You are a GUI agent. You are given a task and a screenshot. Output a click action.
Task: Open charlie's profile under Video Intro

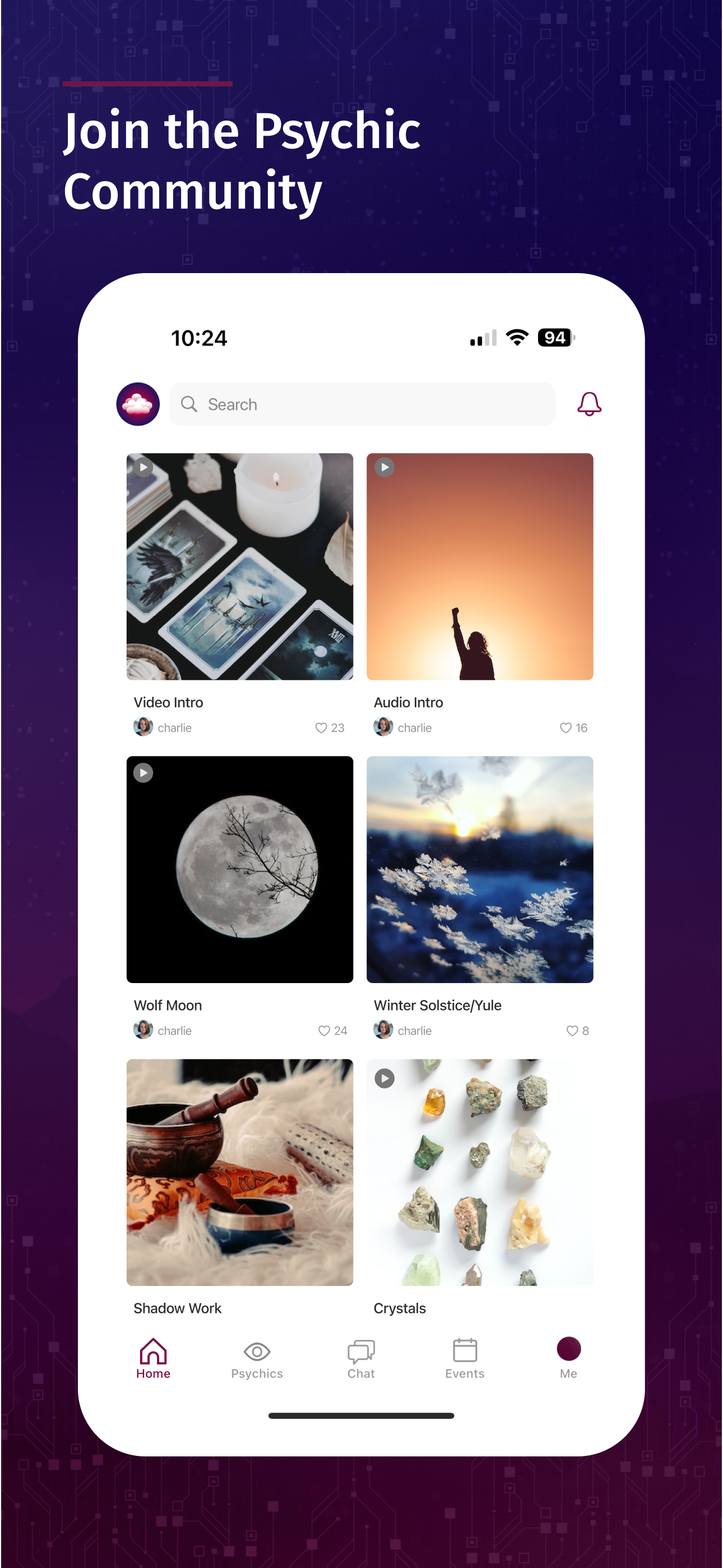pyautogui.click(x=163, y=727)
